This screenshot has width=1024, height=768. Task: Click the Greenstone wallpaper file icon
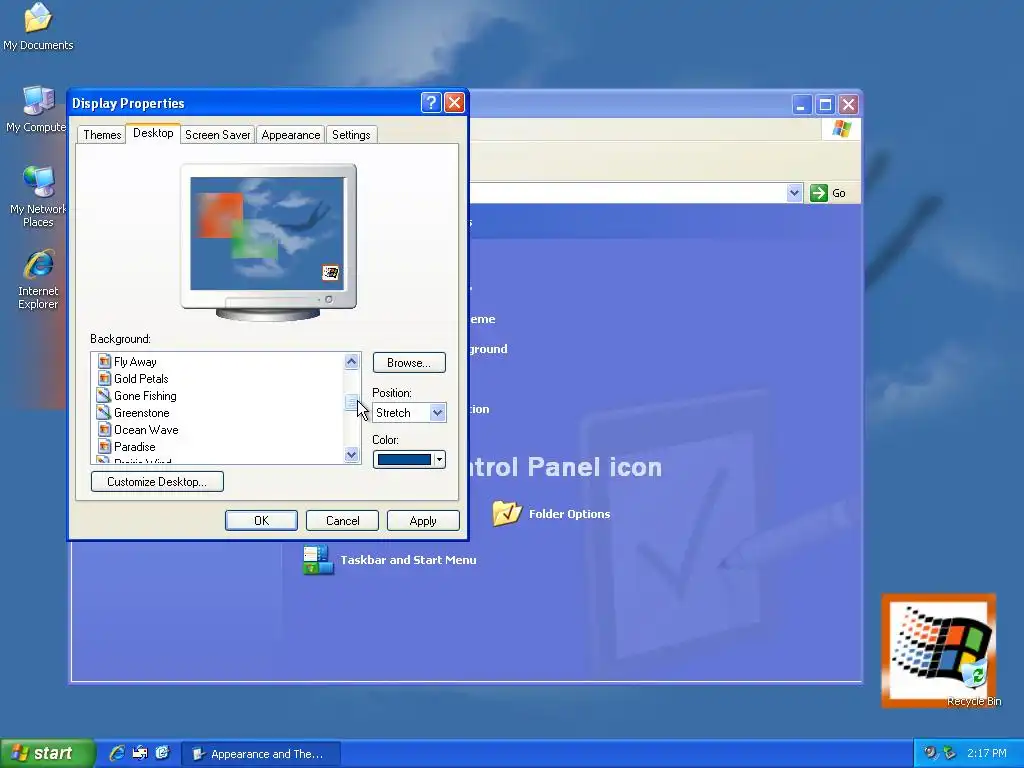[x=104, y=412]
